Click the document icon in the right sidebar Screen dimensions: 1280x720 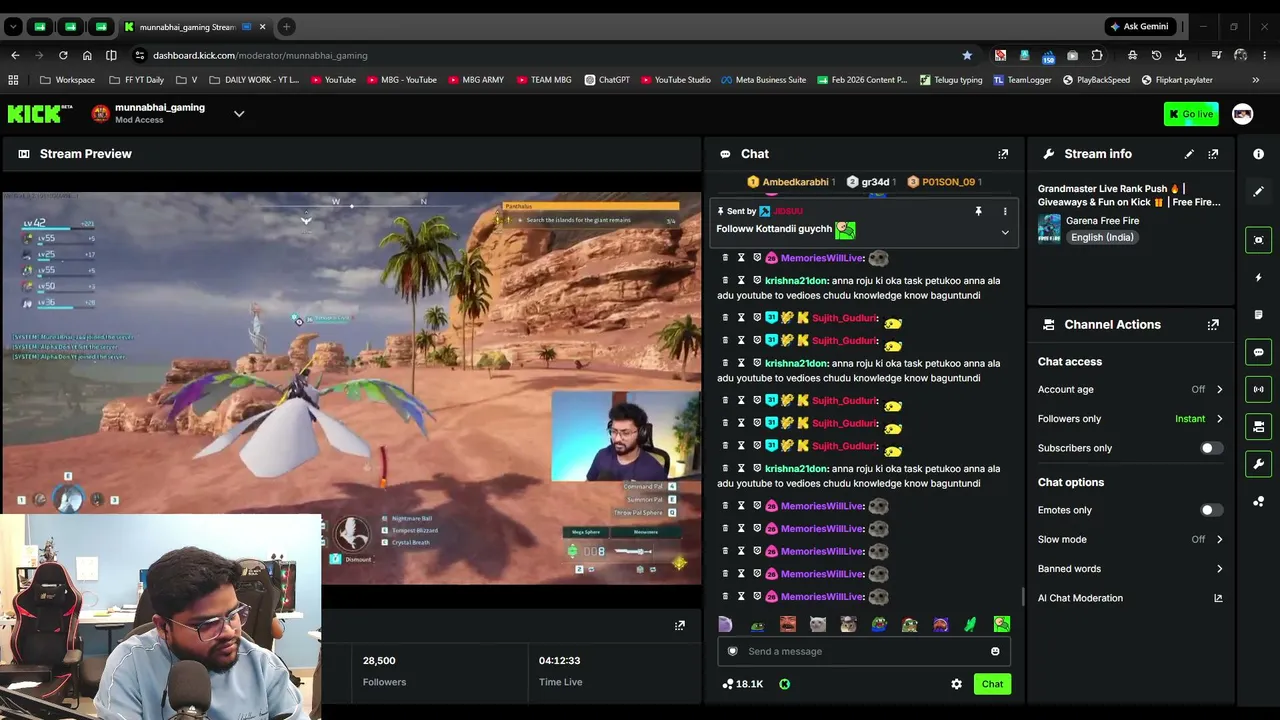click(x=1259, y=315)
